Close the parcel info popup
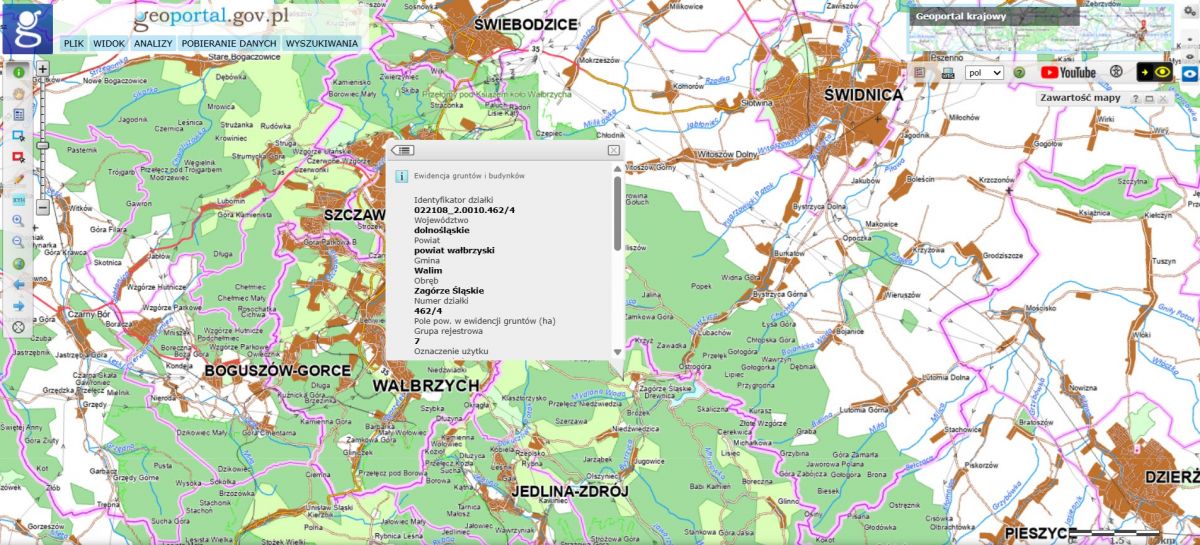1200x545 pixels. coord(614,150)
